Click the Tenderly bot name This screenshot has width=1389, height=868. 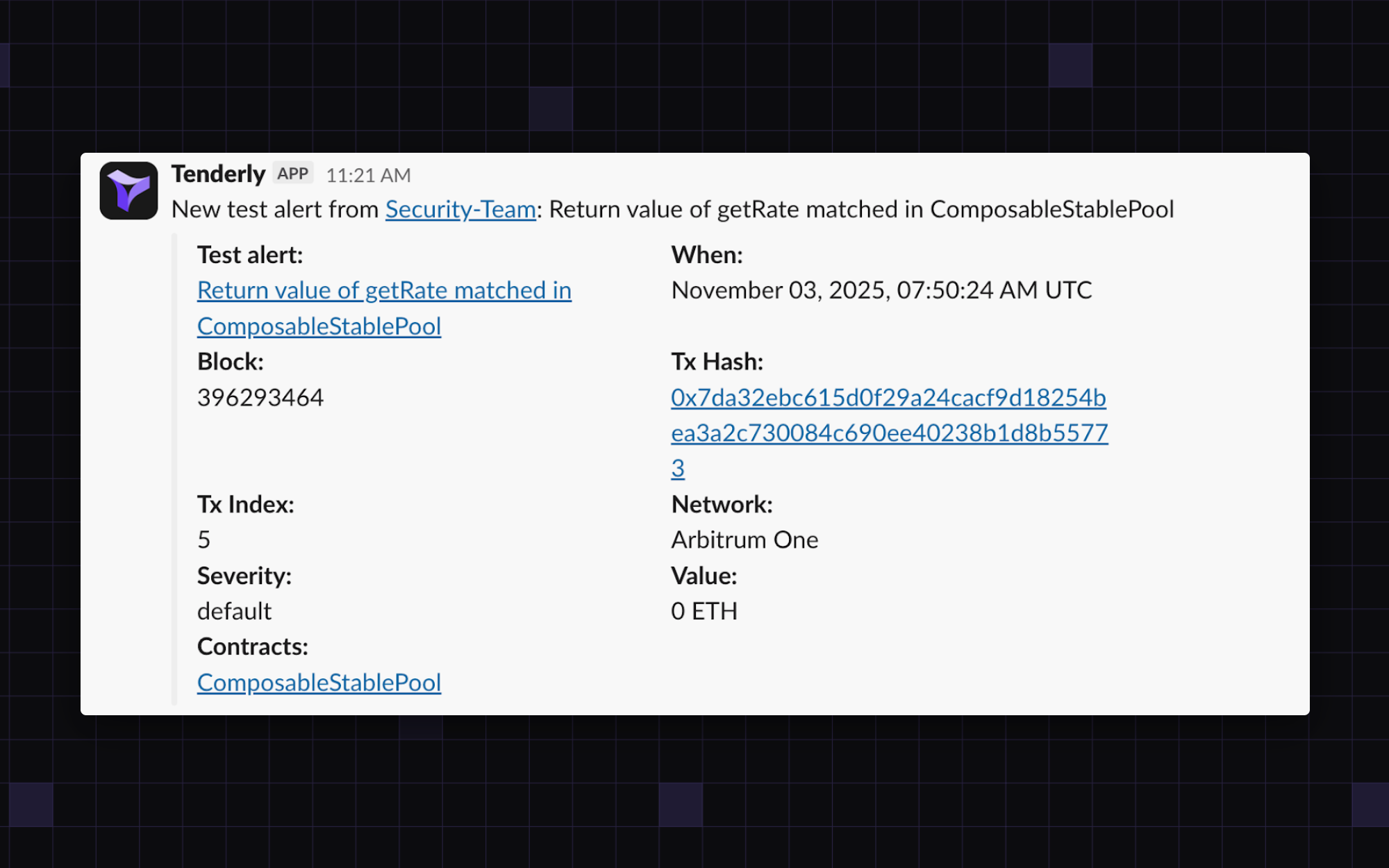pos(218,174)
